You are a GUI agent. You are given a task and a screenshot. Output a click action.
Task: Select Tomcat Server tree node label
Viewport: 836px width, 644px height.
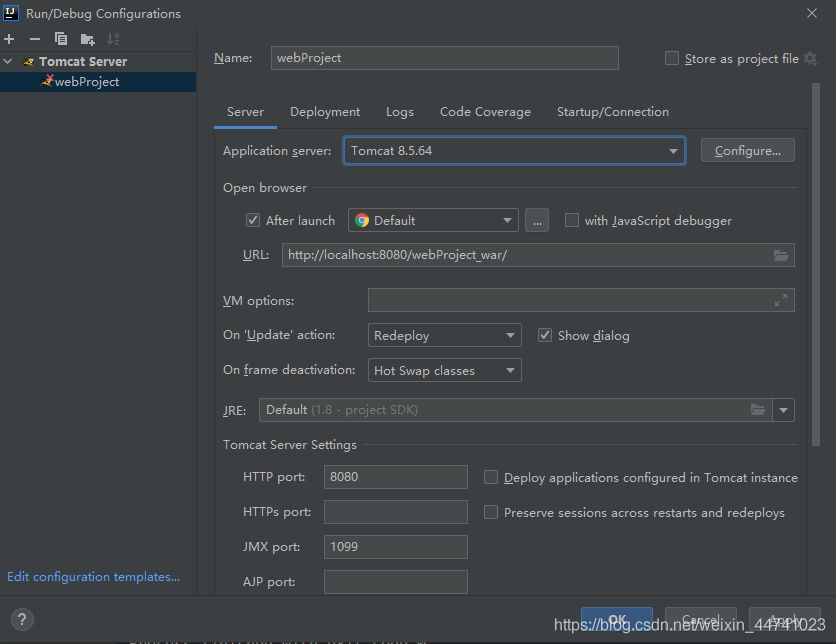coord(83,61)
